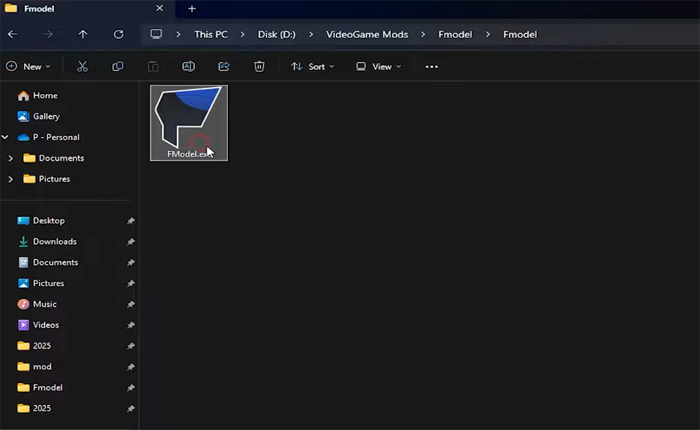Add a new tab with plus button
Viewport: 700px width, 430px height.
pyautogui.click(x=192, y=8)
